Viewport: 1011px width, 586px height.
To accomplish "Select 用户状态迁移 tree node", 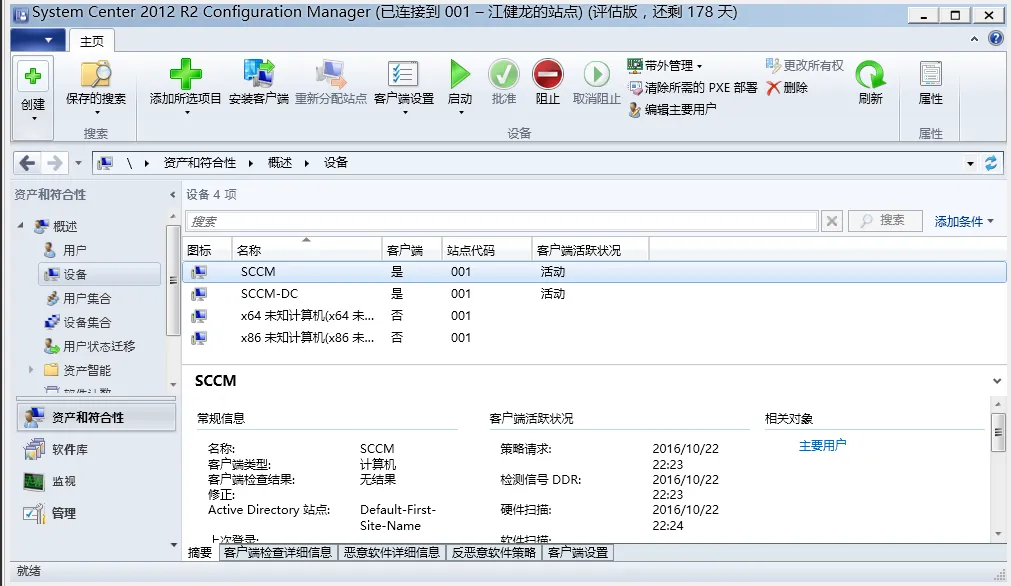I will [89, 346].
